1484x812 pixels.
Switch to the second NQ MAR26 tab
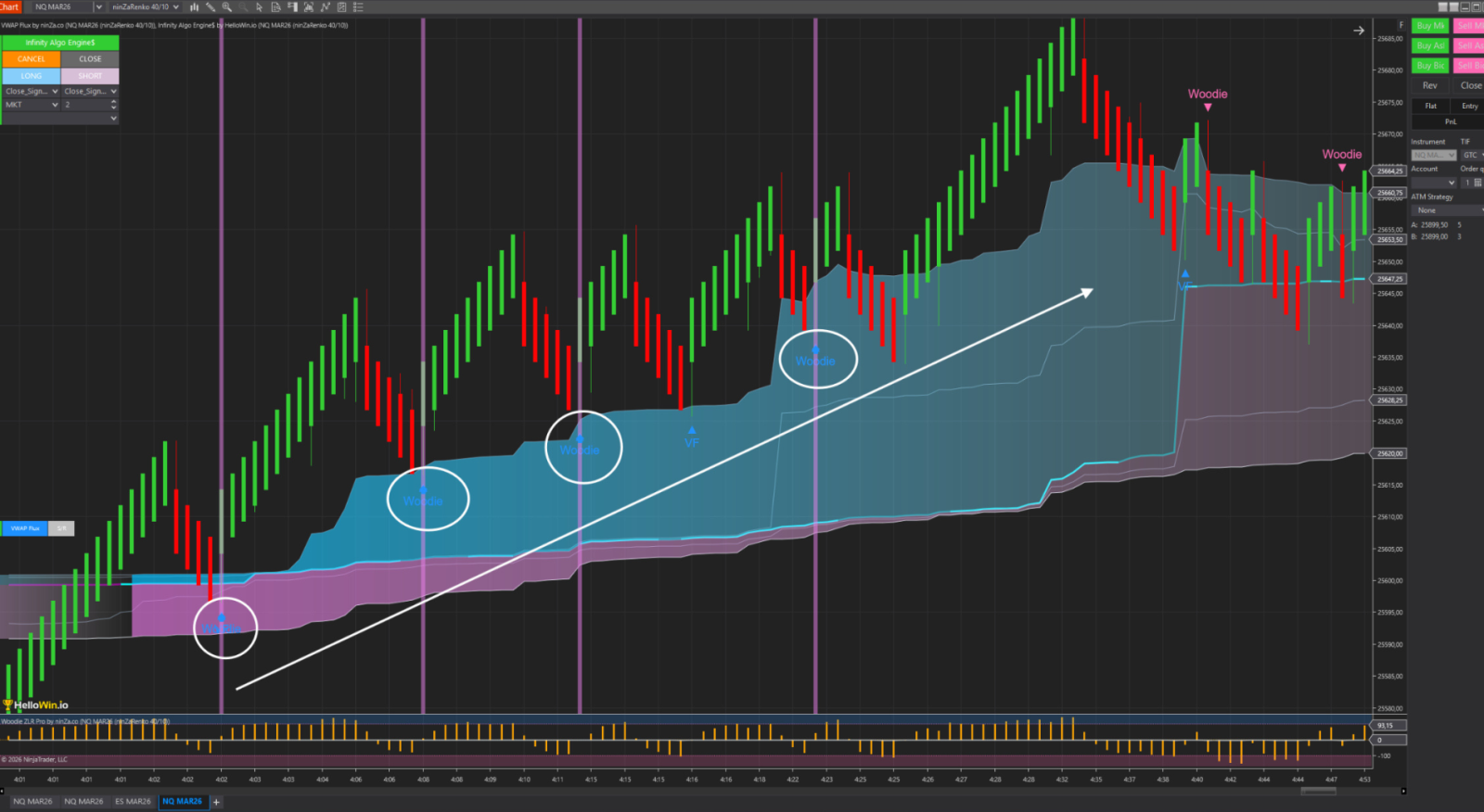click(83, 802)
